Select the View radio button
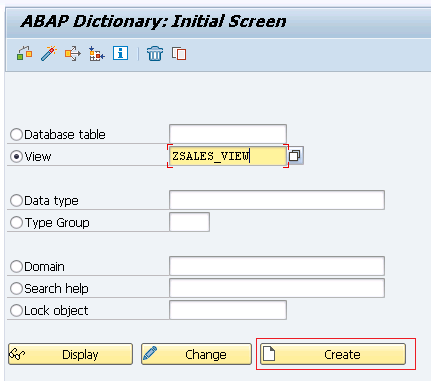431x381 pixels. click(x=16, y=156)
